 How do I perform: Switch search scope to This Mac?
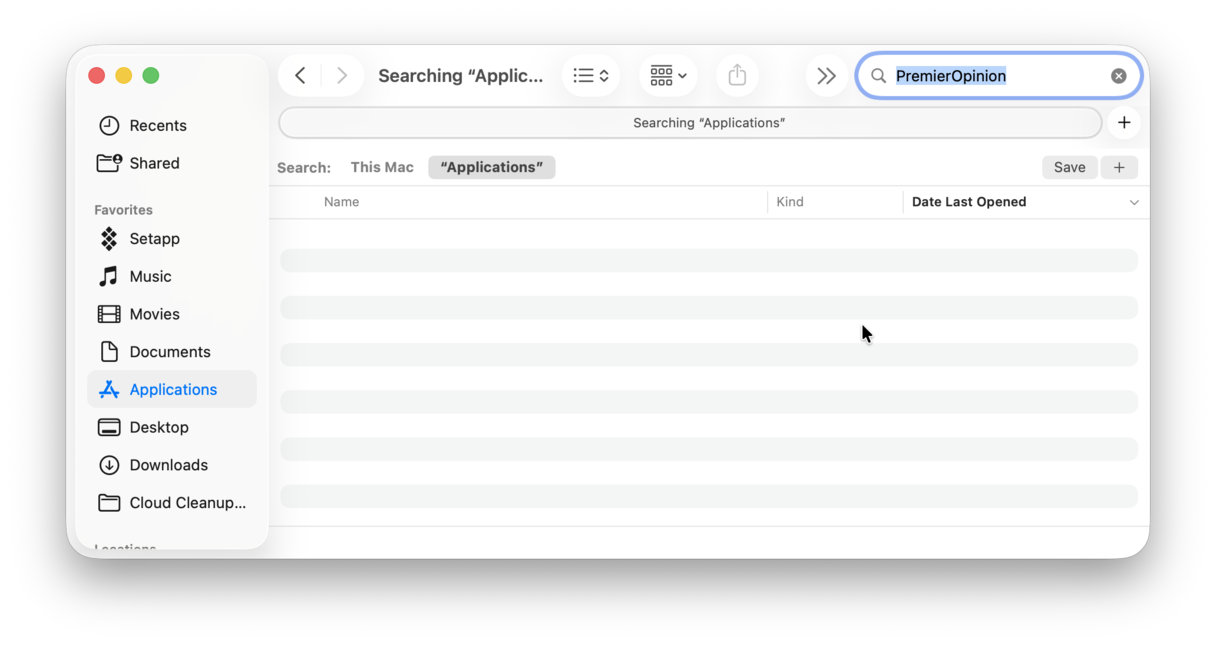pyautogui.click(x=382, y=167)
